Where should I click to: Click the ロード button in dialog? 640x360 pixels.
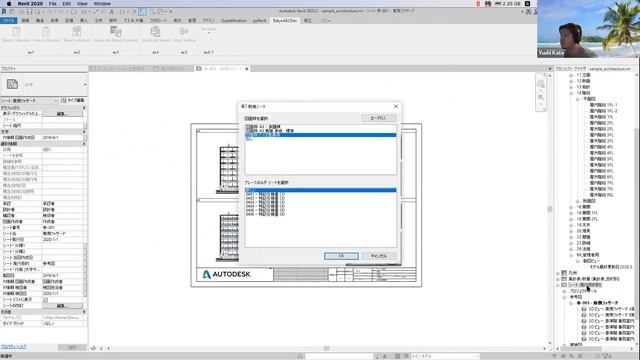[379, 118]
